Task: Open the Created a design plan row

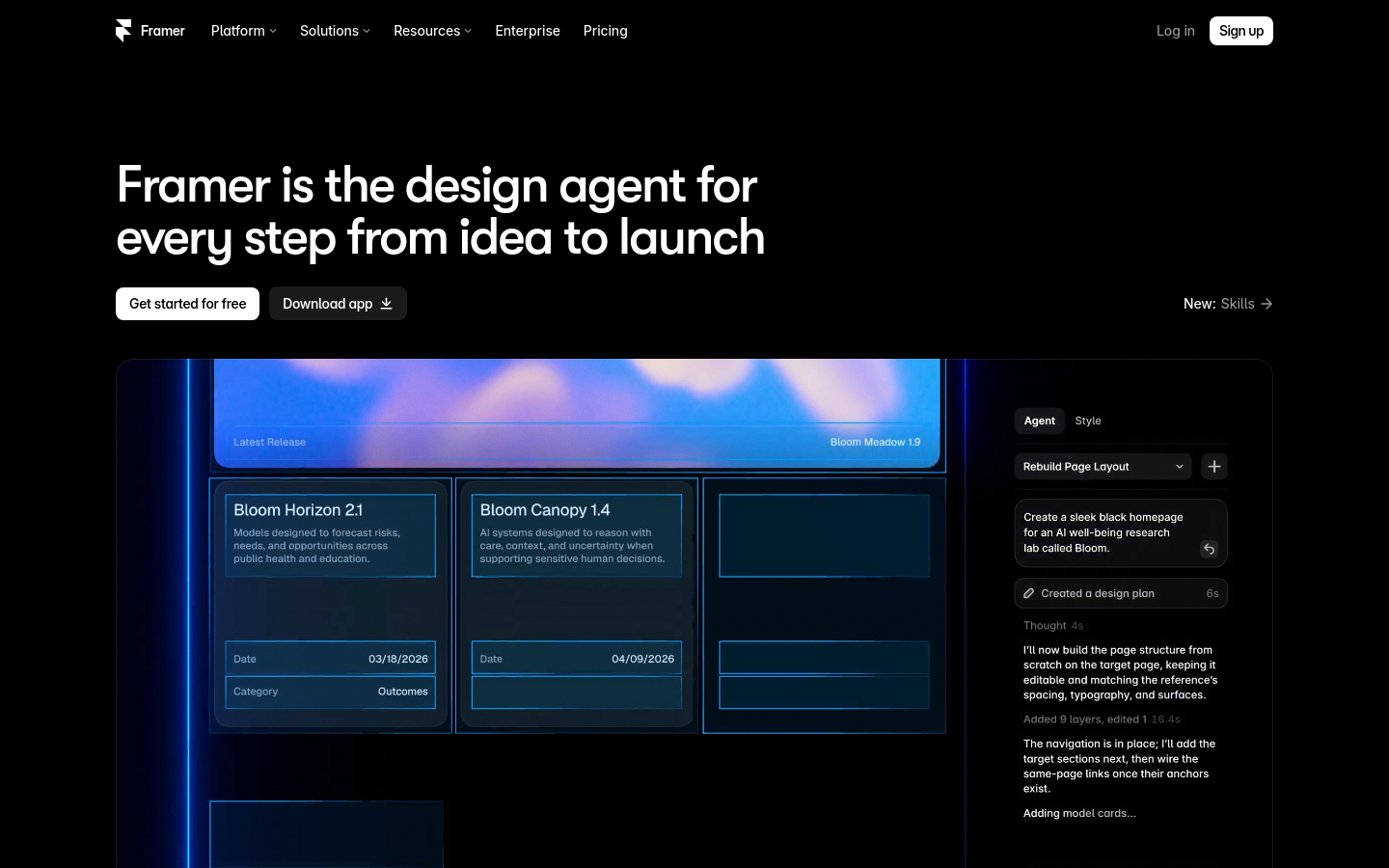Action: tap(1121, 593)
